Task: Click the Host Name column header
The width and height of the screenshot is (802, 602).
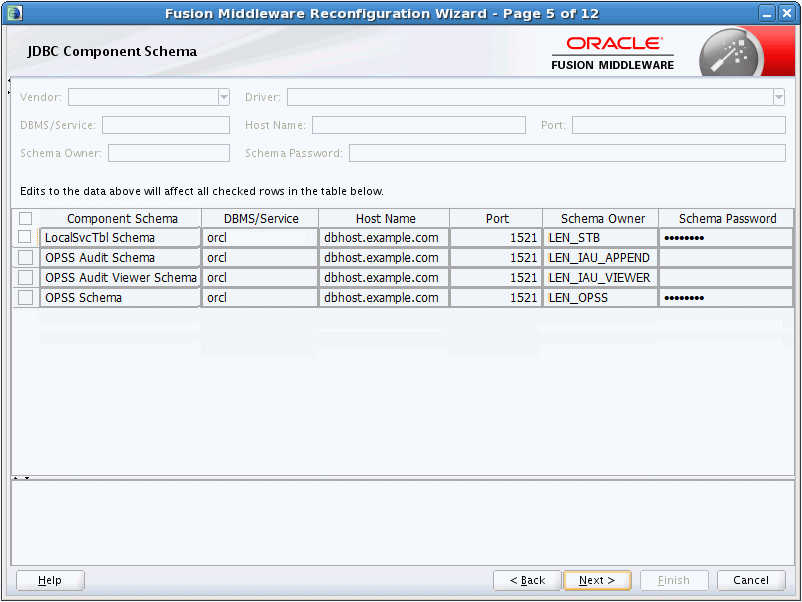Action: coord(385,218)
